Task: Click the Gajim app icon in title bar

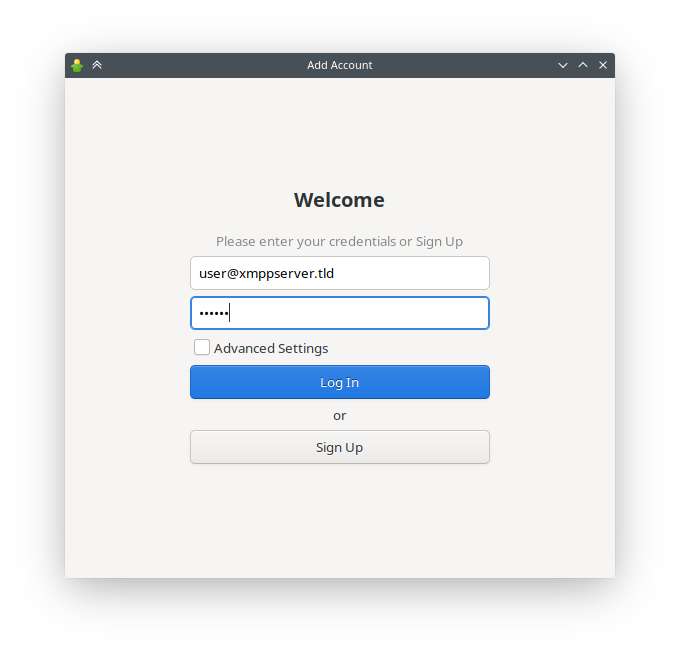Action: pos(77,66)
